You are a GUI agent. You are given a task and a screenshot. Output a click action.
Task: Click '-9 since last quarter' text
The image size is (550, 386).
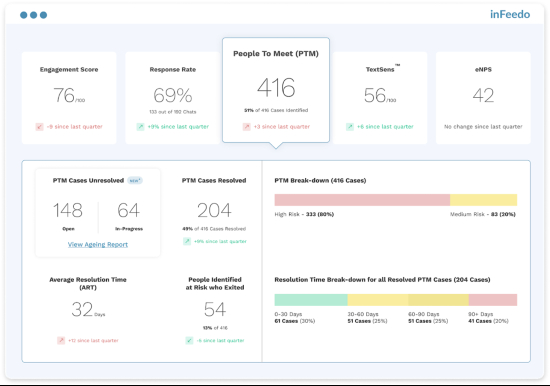pos(75,127)
